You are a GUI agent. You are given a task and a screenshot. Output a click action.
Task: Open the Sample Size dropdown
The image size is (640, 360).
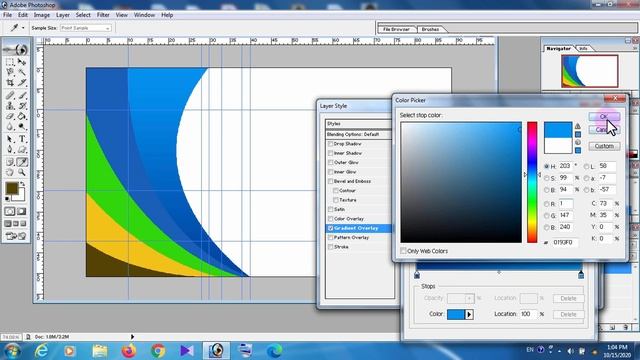[86, 28]
